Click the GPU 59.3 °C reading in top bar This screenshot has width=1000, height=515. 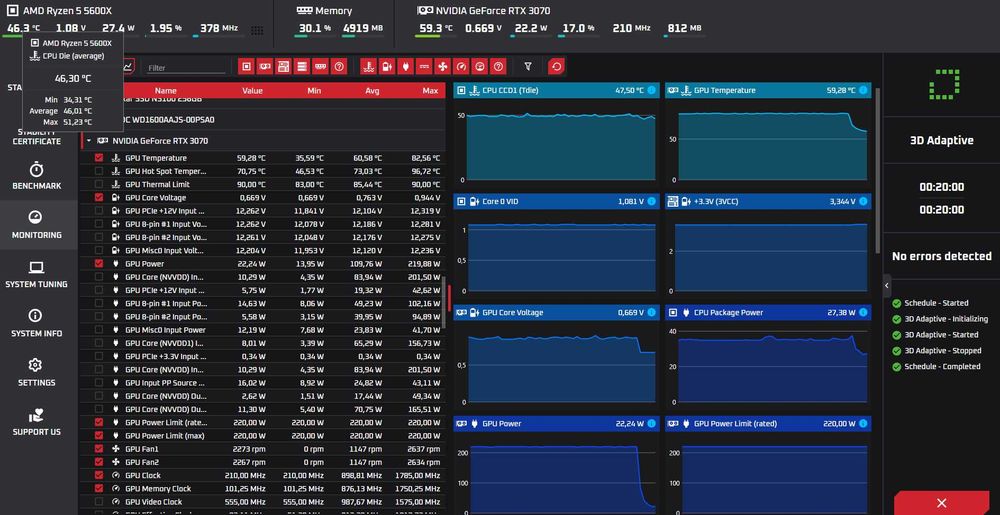click(436, 28)
